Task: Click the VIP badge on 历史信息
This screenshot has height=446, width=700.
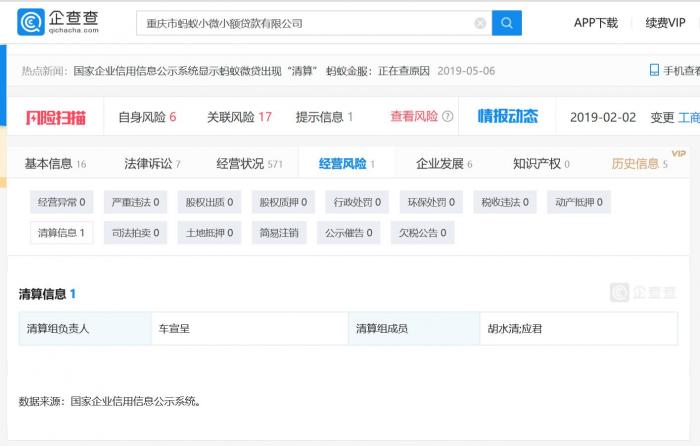Action: 679,153
